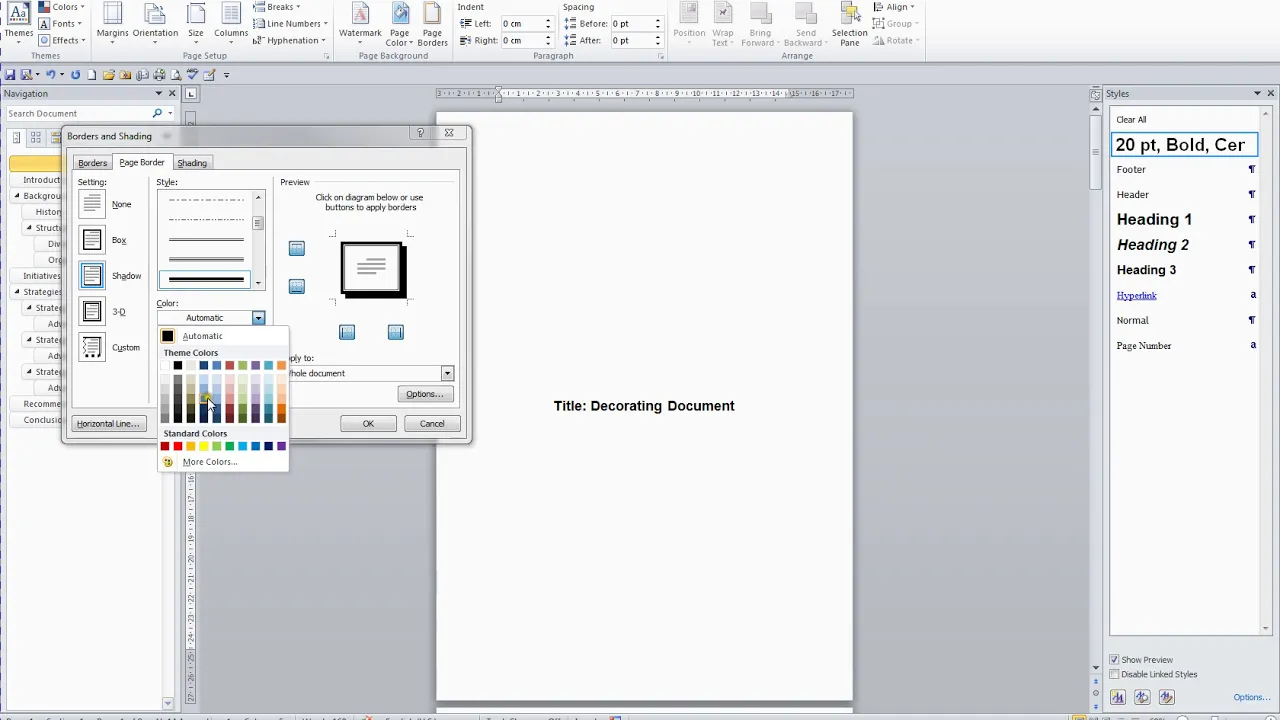Screen dimensions: 1280x720
Task: Open the border Color dropdown arrow
Action: coord(258,318)
